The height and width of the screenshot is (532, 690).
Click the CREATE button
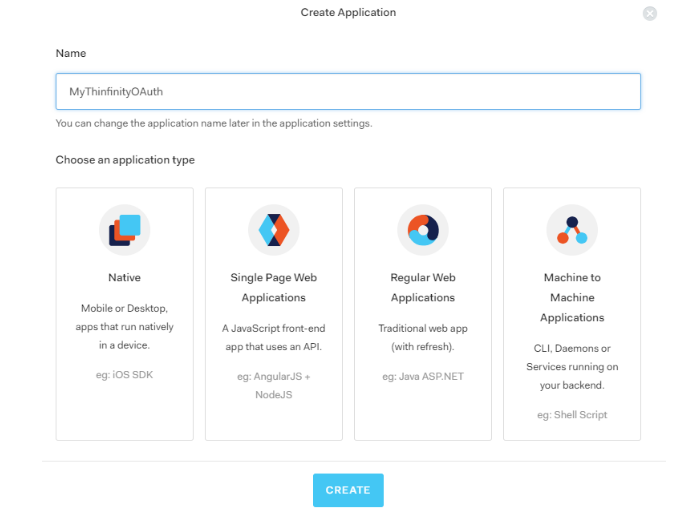click(348, 490)
